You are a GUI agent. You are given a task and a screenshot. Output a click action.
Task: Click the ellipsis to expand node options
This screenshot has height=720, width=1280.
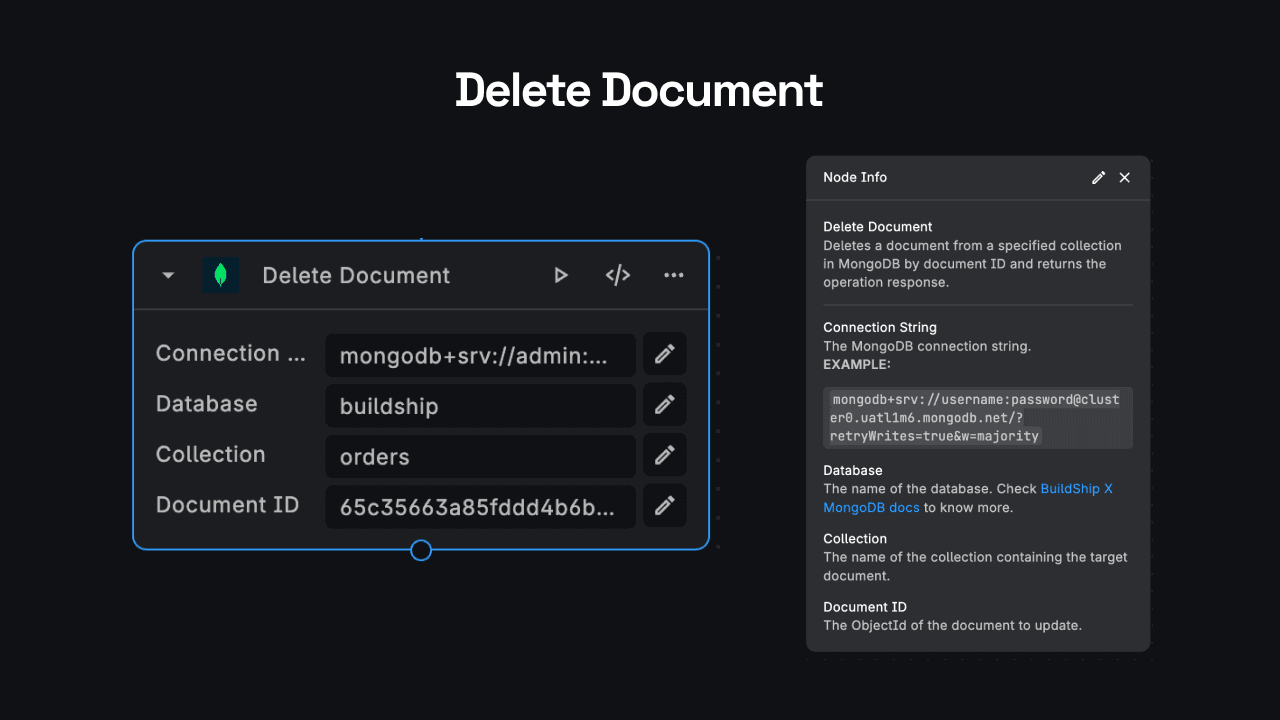673,275
